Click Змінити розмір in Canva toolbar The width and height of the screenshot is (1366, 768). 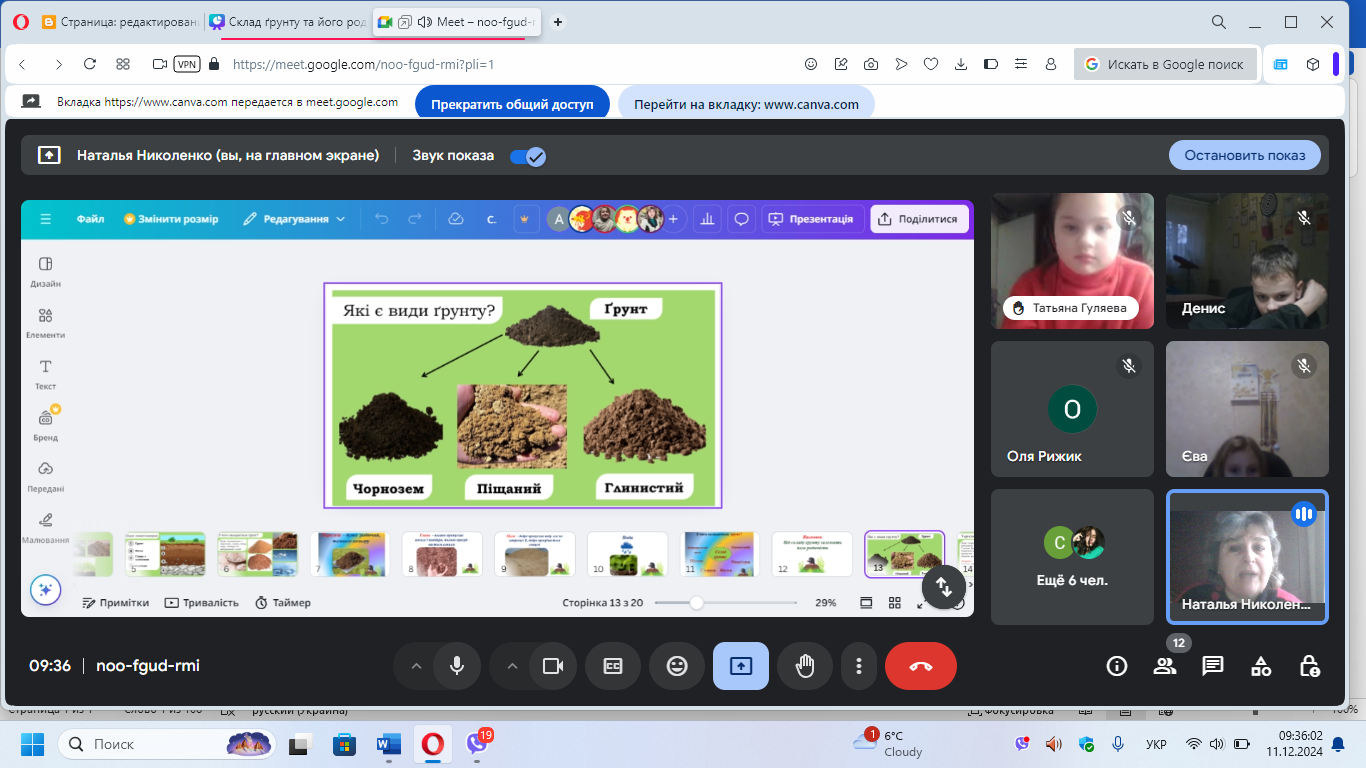point(171,219)
